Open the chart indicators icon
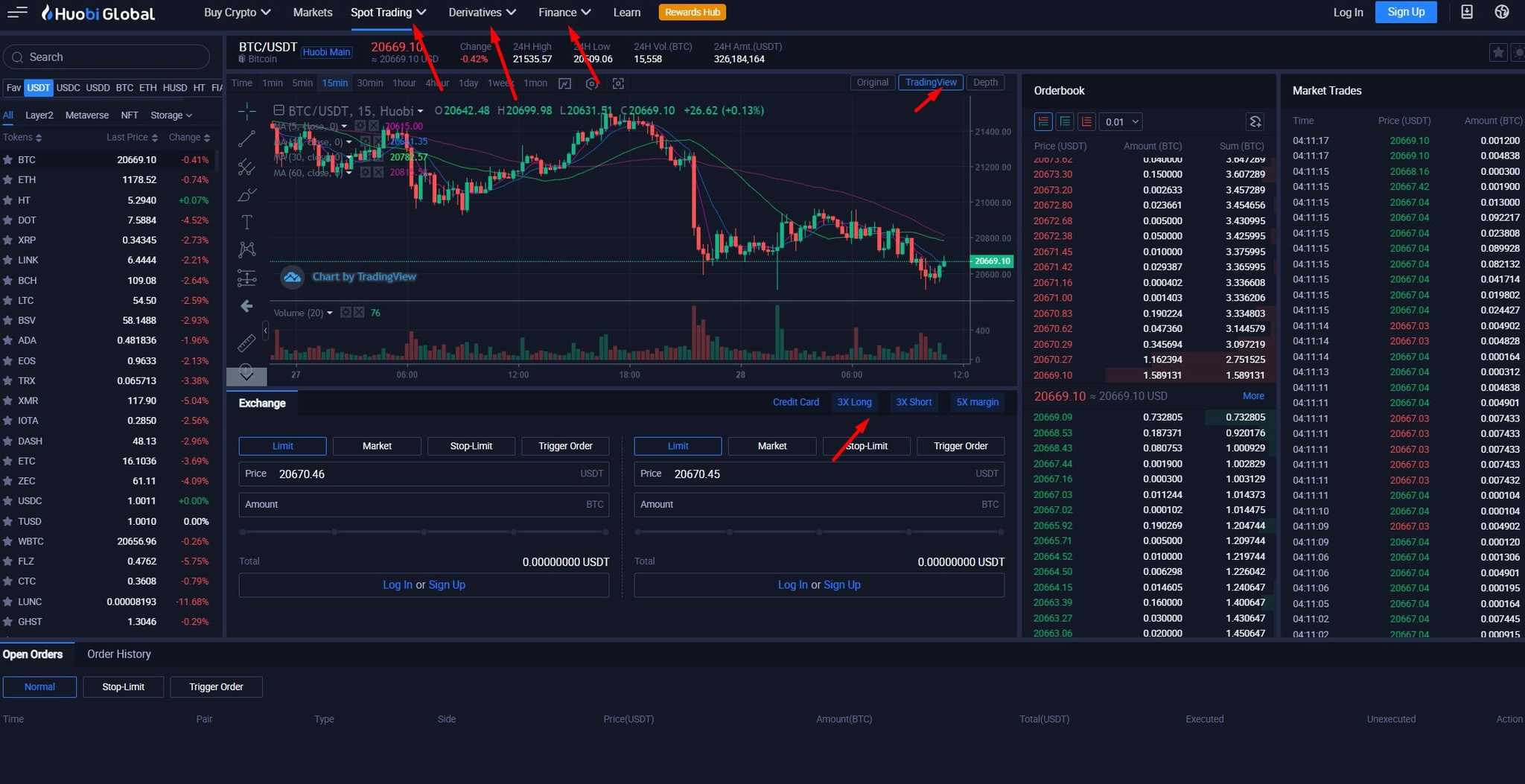 click(564, 83)
